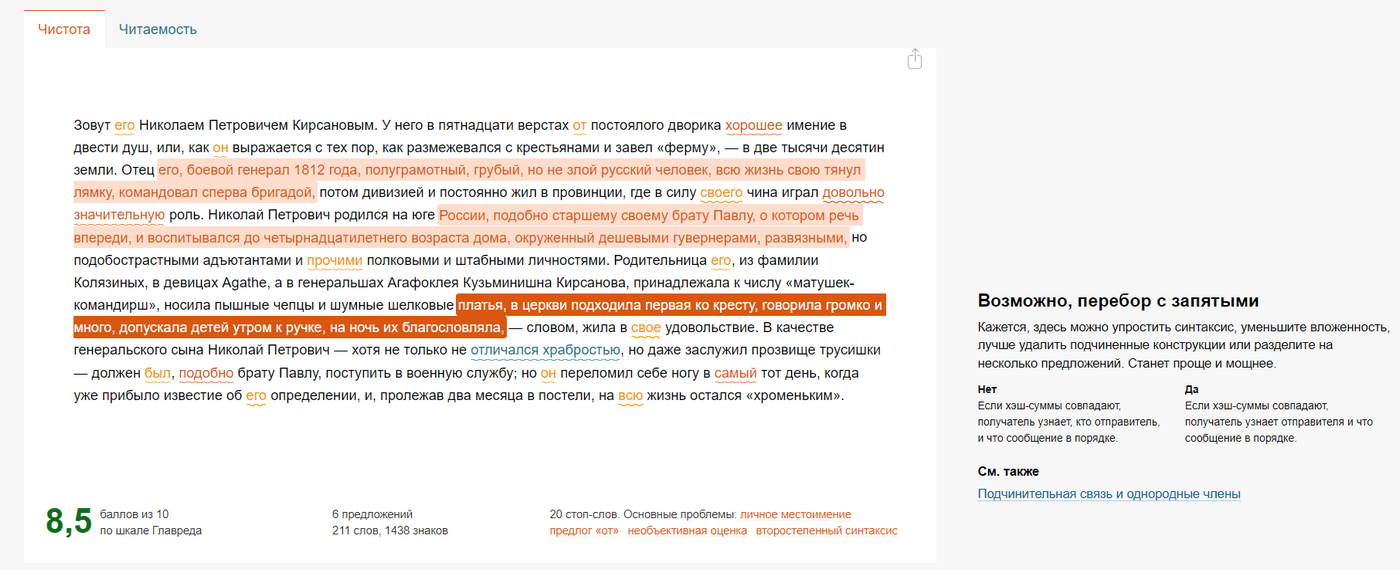Click the 6 предложений statistic
1400x570 pixels.
[372, 514]
